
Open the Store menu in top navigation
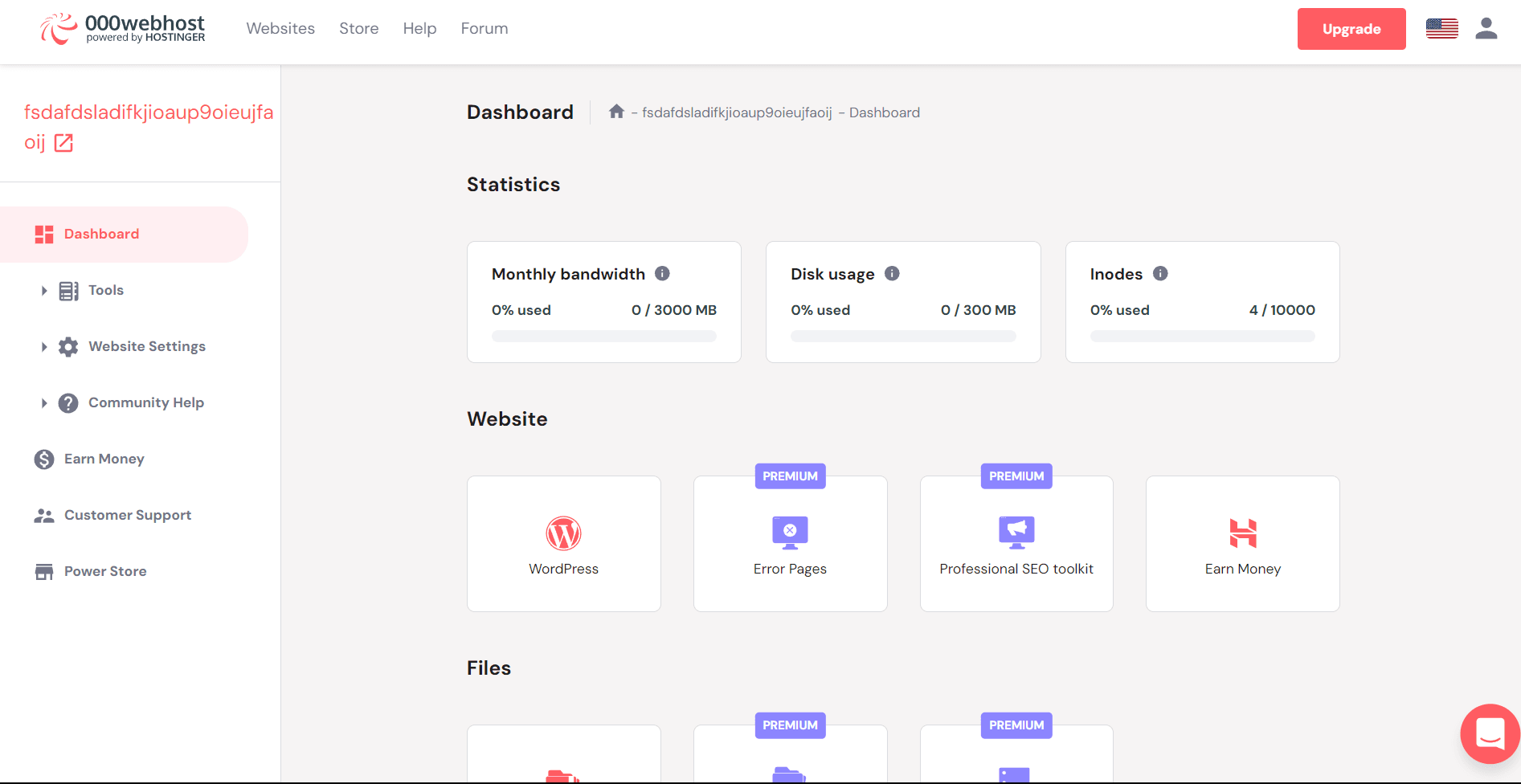(x=359, y=29)
